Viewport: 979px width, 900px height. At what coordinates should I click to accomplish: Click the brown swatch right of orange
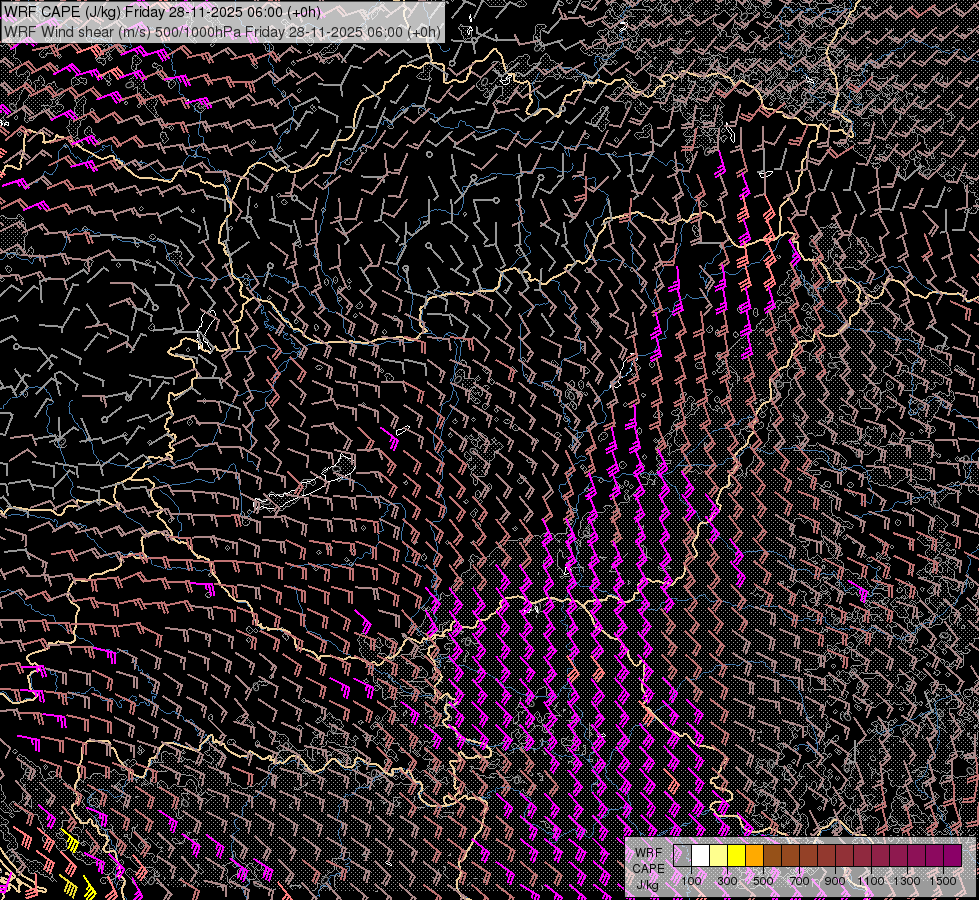772,856
